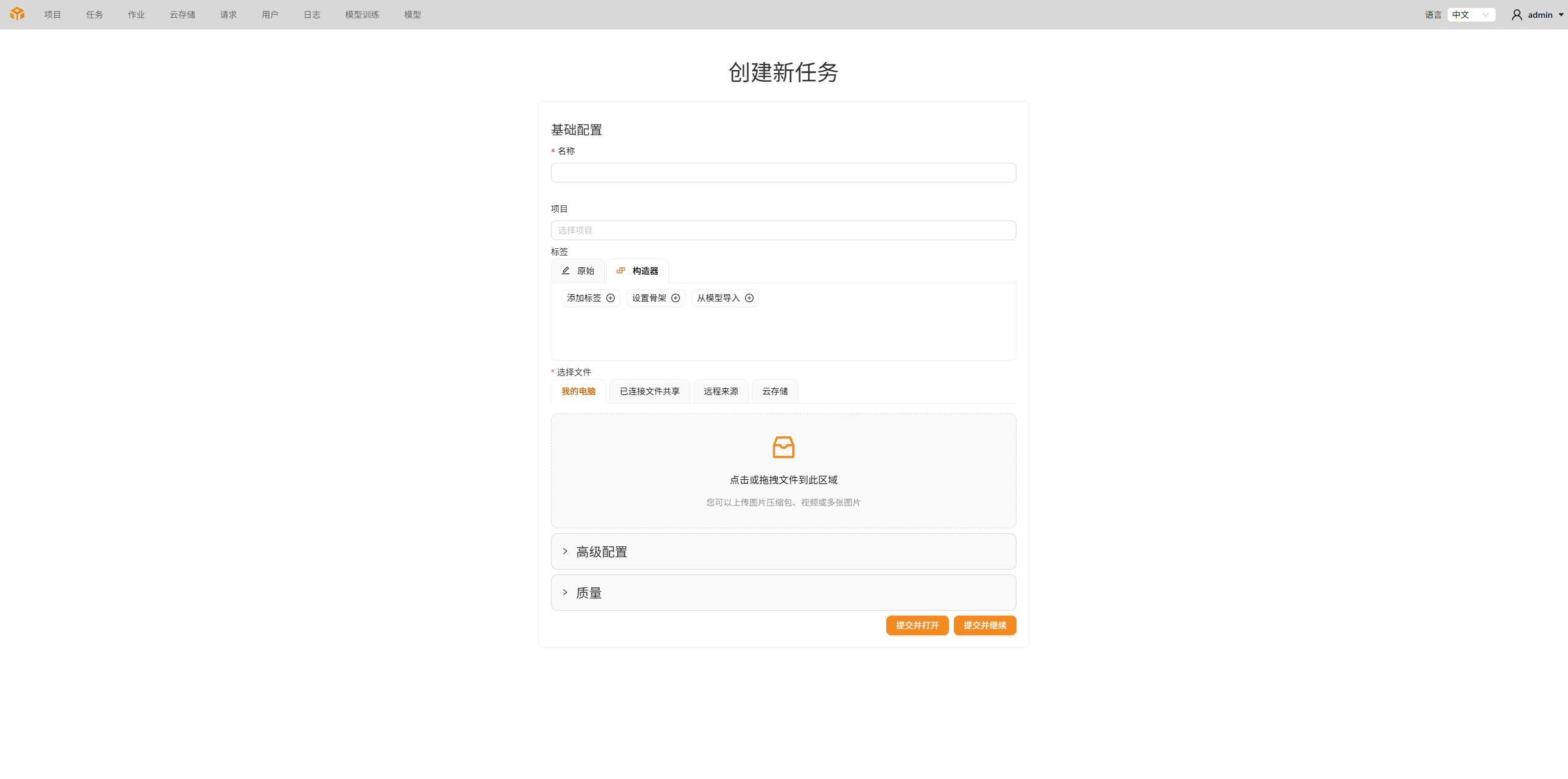Open 用户 in the top navigation
This screenshot has width=1568, height=779.
point(270,15)
